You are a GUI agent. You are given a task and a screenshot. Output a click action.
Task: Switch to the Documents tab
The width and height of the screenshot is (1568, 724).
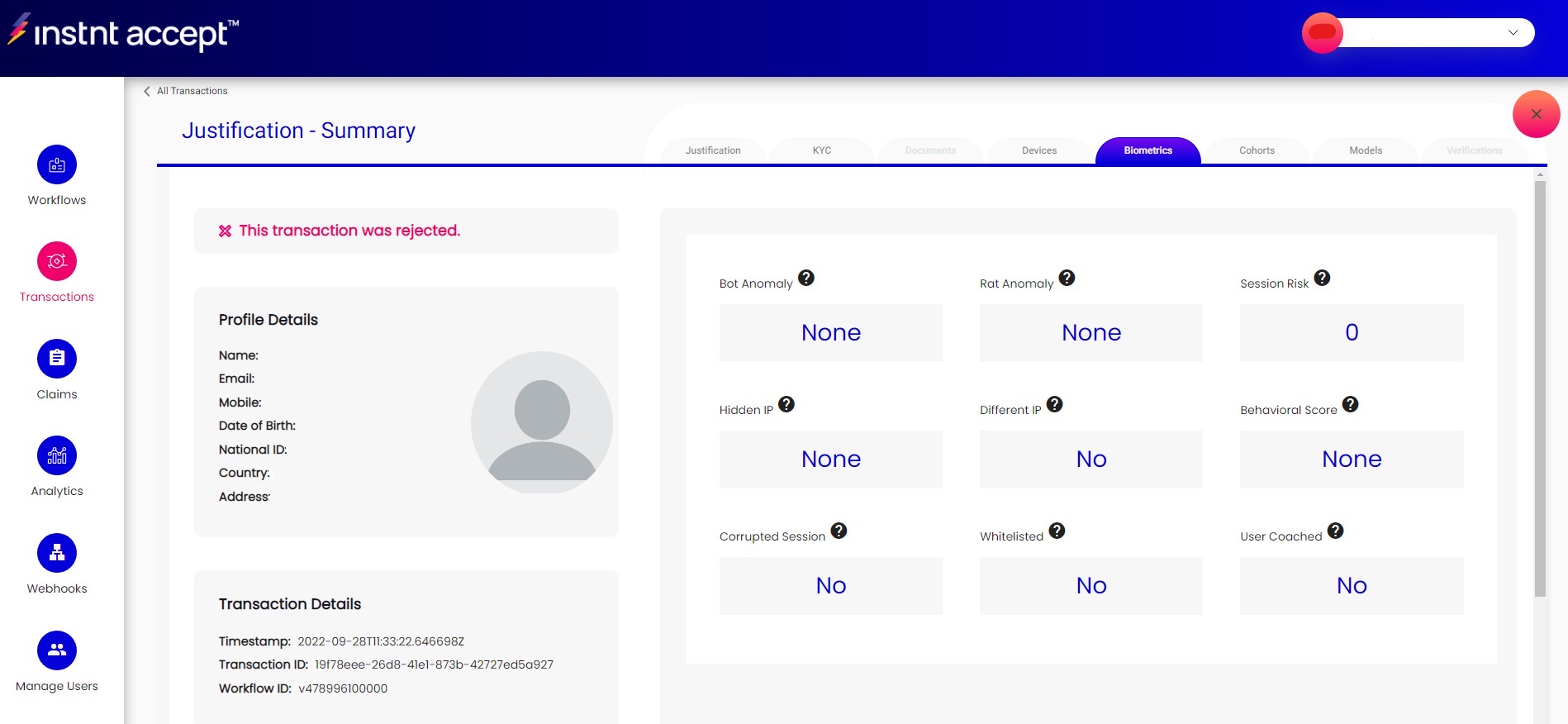(x=930, y=150)
